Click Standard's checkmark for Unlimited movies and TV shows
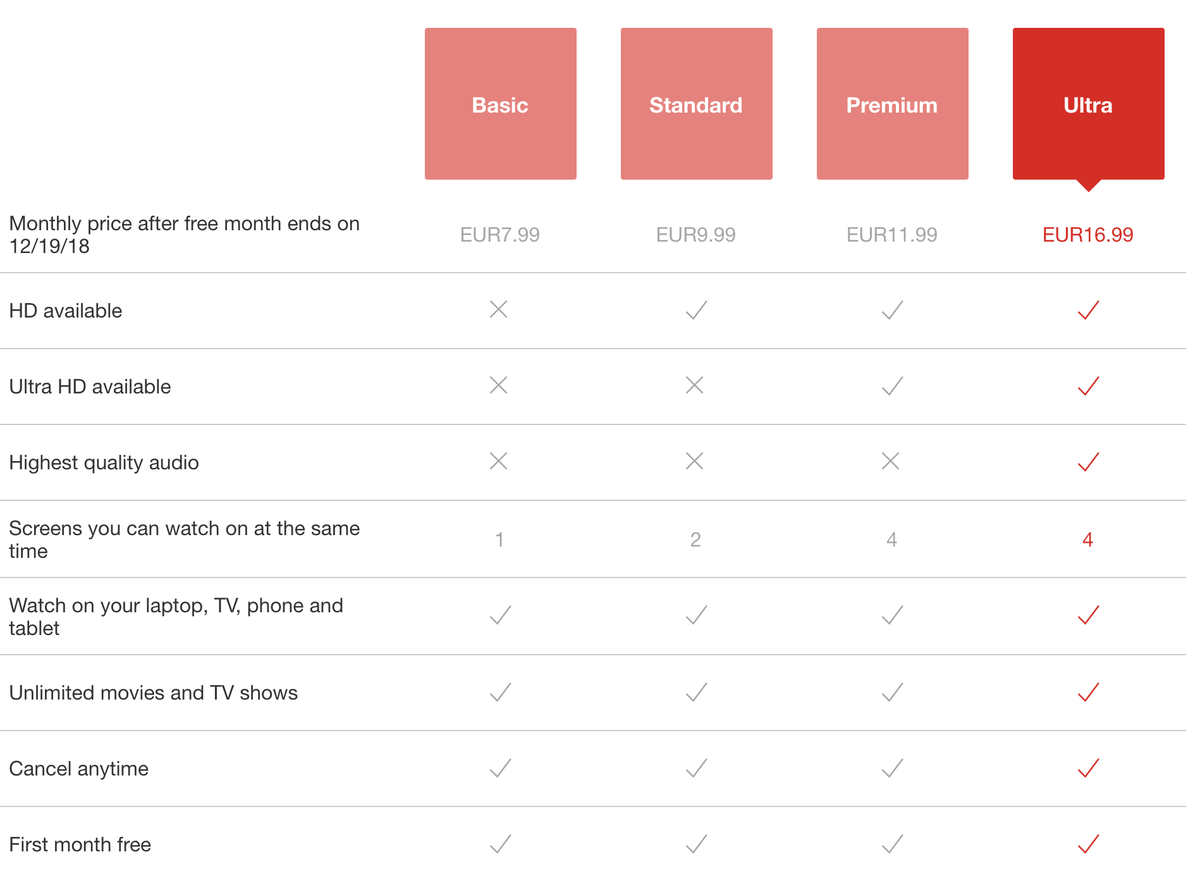1200x883 pixels. (696, 692)
